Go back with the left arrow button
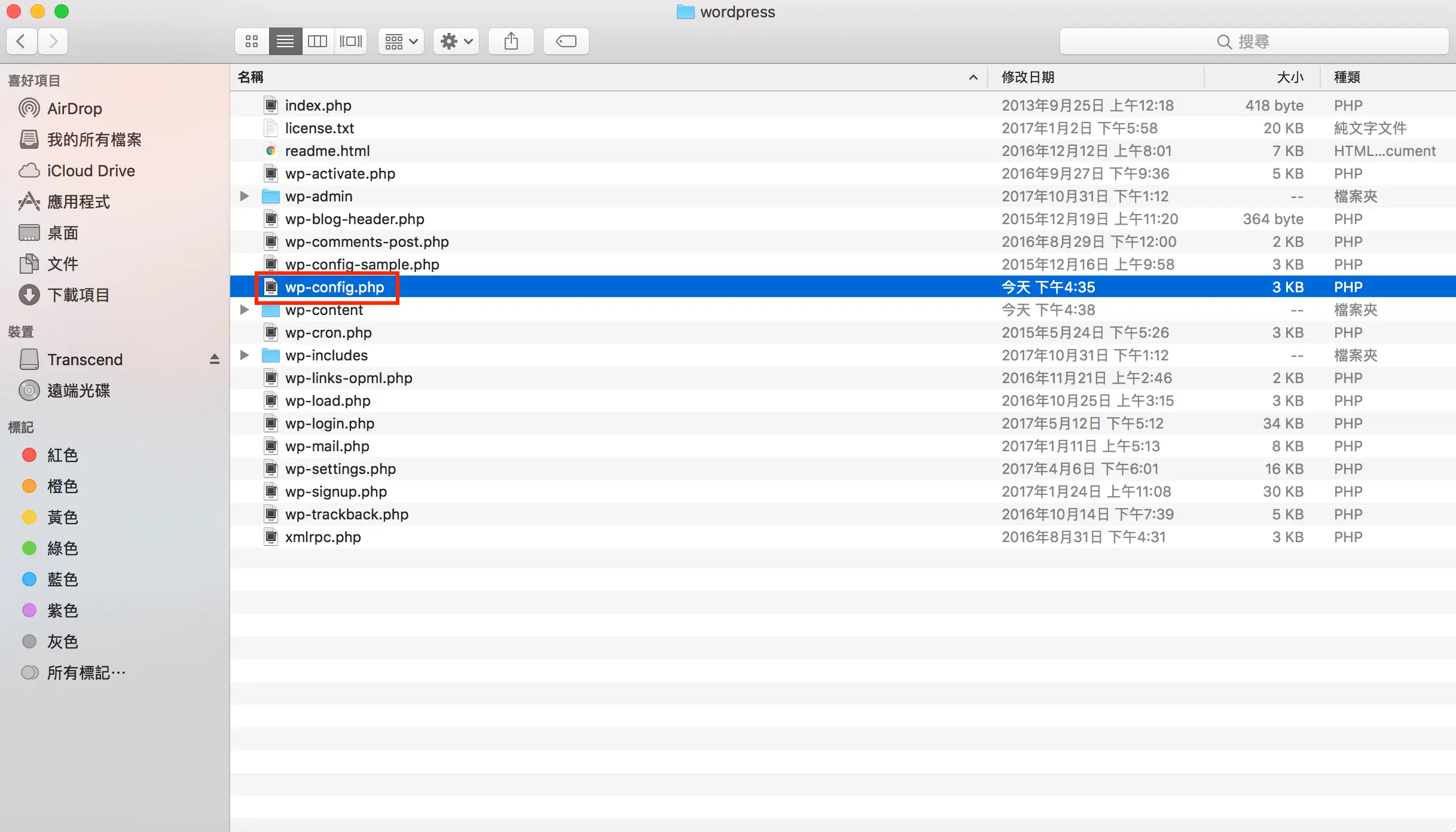Image resolution: width=1456 pixels, height=832 pixels. pyautogui.click(x=22, y=41)
